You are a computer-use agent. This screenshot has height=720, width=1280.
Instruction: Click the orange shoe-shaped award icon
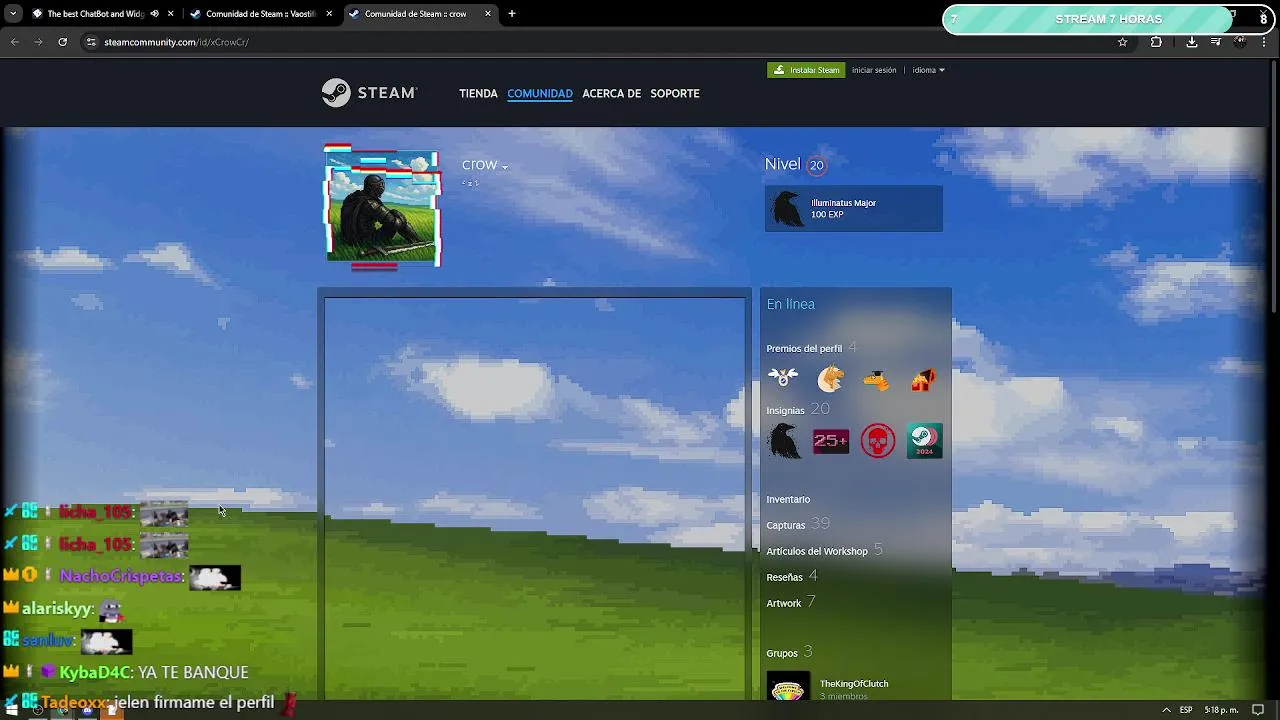(877, 380)
